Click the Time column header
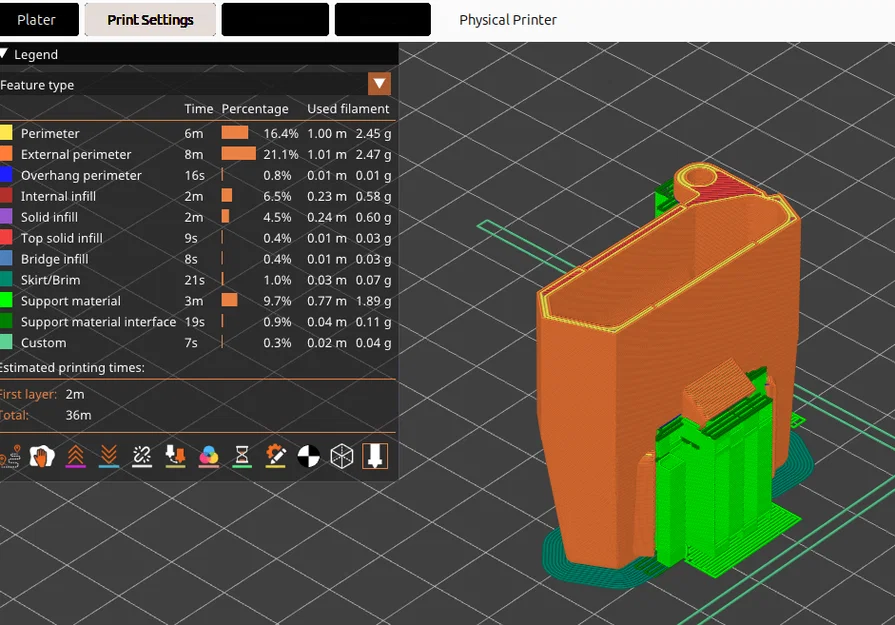 (x=199, y=108)
